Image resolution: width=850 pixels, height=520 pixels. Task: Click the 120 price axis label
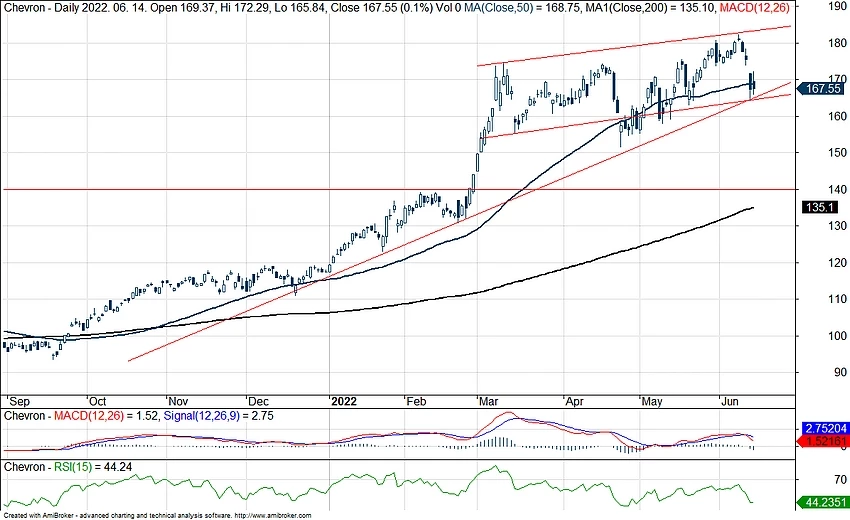[x=838, y=262]
